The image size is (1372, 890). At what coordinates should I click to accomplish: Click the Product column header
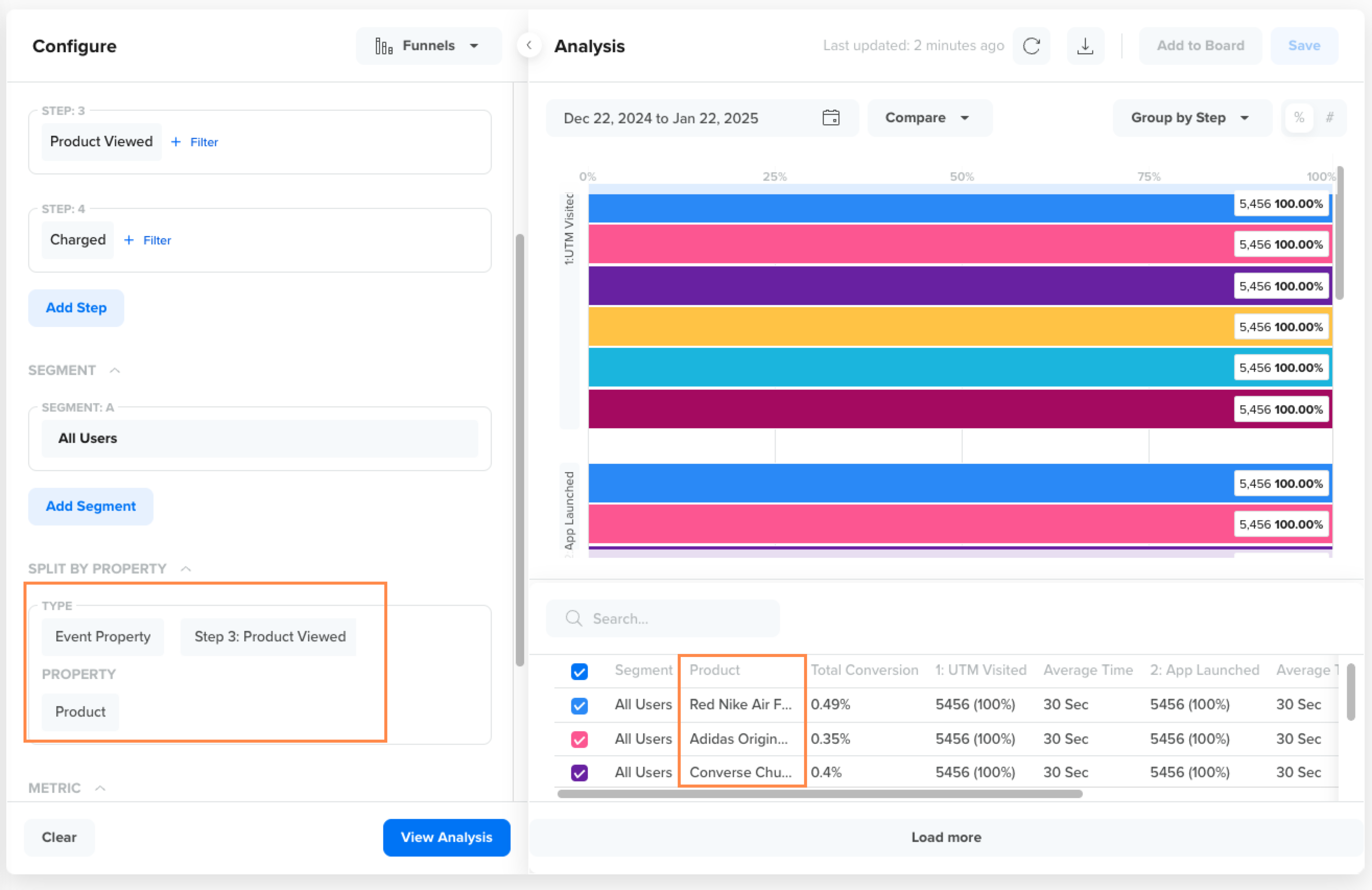point(714,670)
